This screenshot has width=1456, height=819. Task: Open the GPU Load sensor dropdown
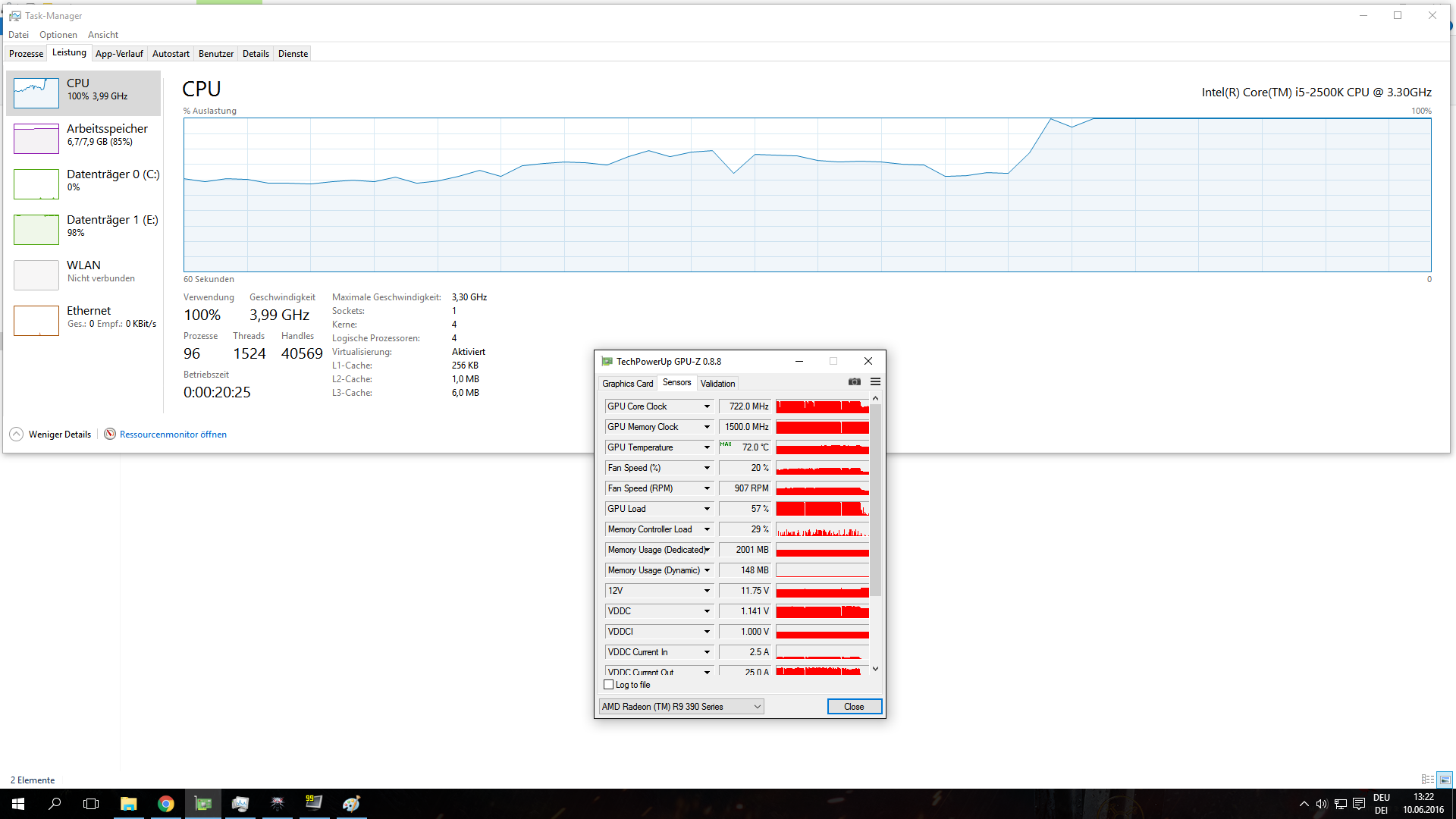pyautogui.click(x=707, y=509)
